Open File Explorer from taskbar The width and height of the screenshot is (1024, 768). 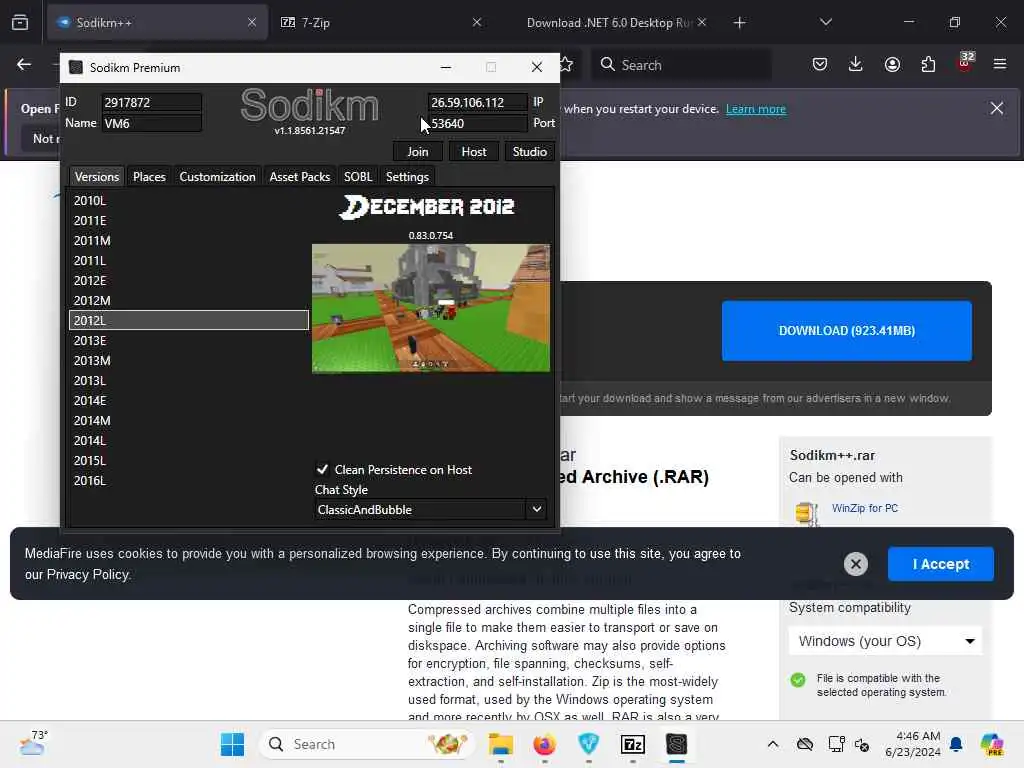(x=501, y=744)
